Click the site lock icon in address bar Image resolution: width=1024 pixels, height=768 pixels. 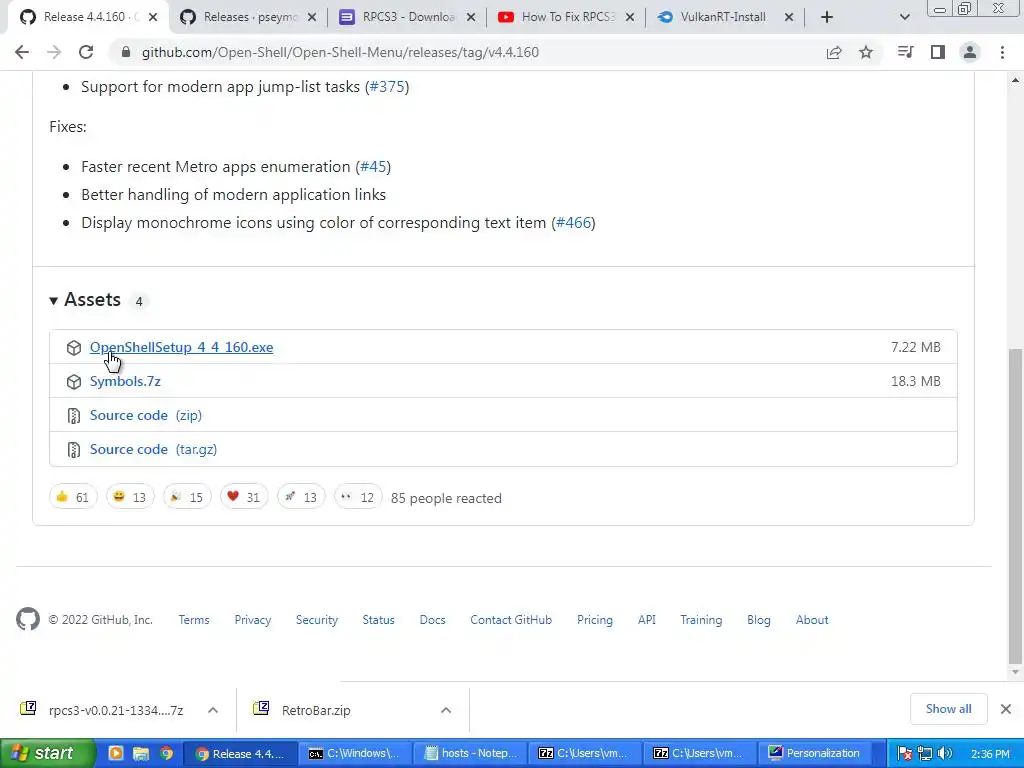(126, 52)
